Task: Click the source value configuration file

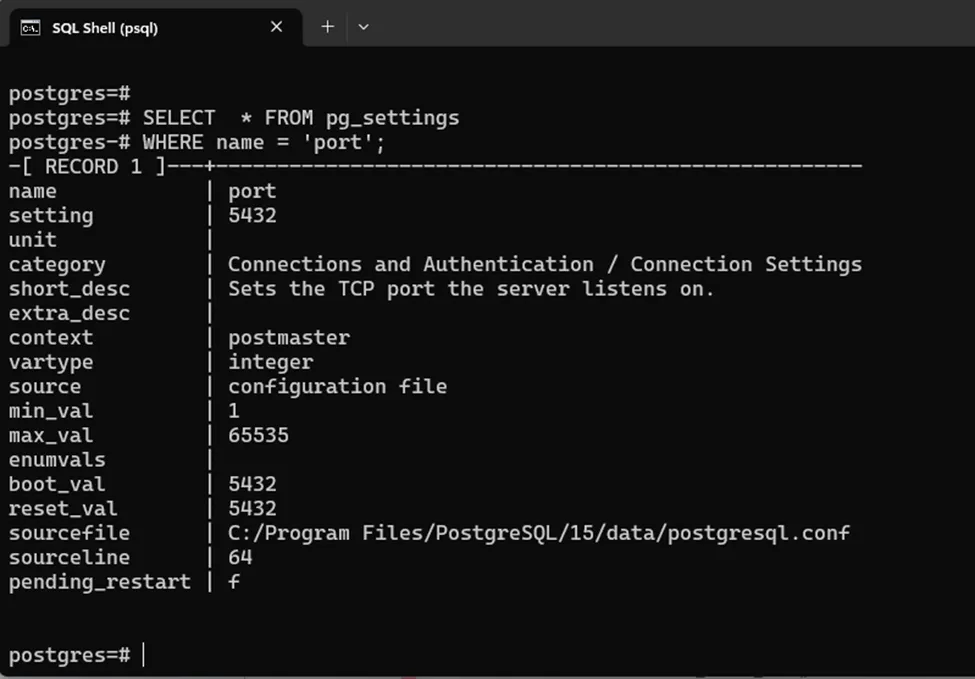Action: [337, 387]
